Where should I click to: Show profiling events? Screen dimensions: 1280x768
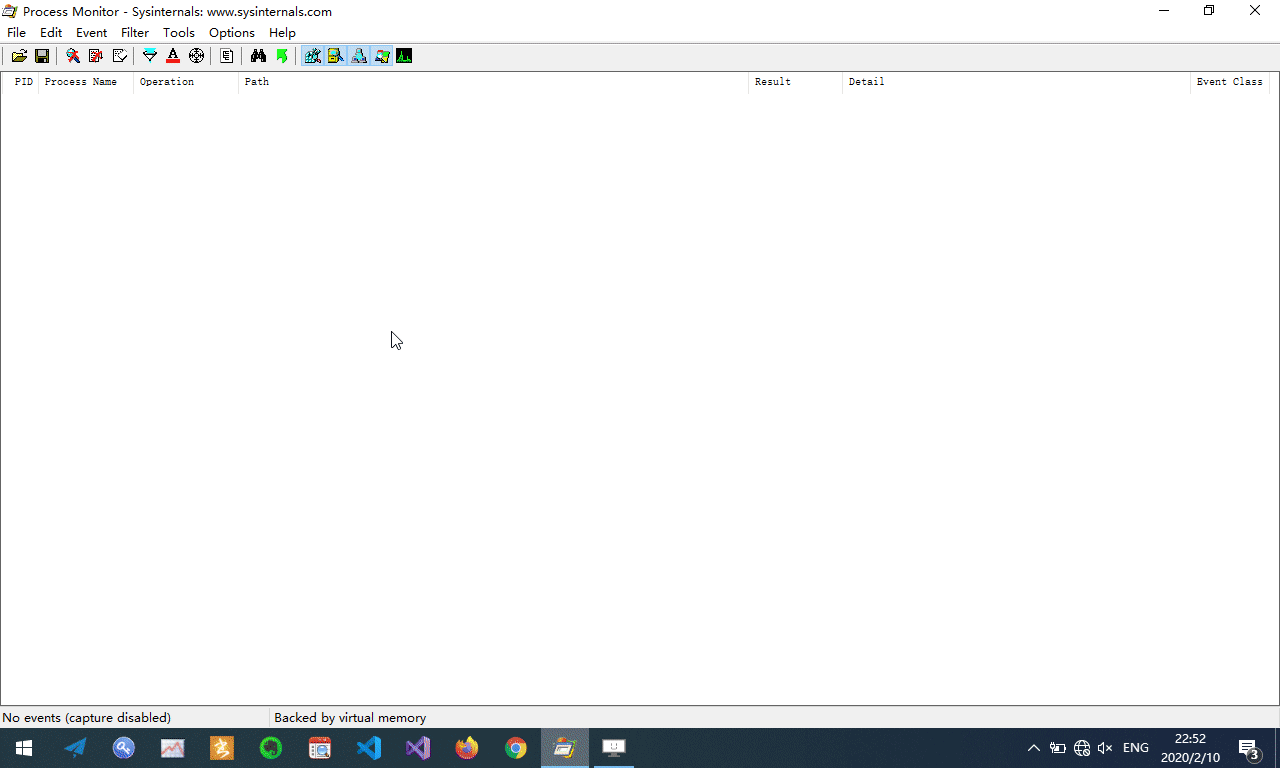point(404,56)
